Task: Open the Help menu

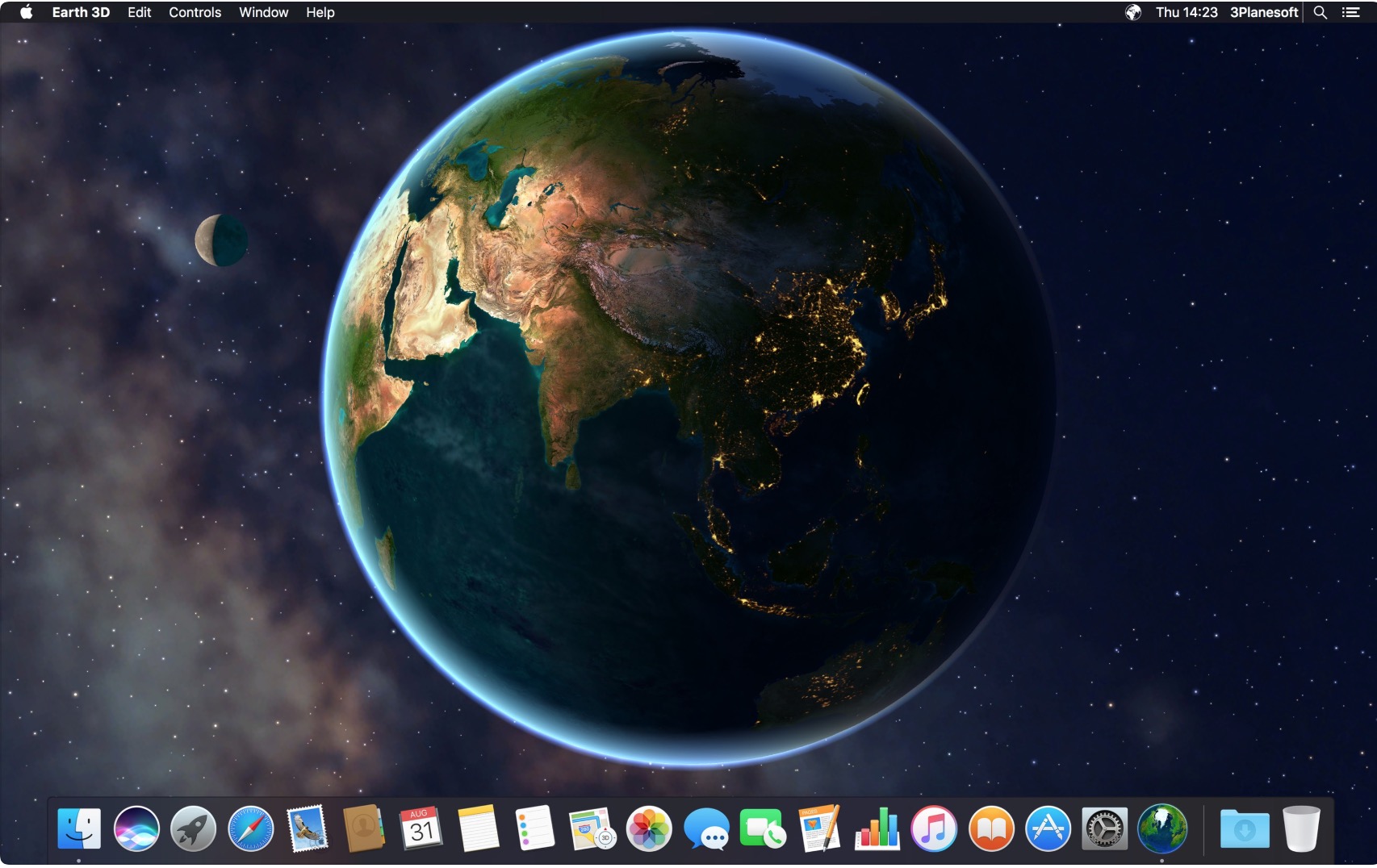Action: (320, 12)
